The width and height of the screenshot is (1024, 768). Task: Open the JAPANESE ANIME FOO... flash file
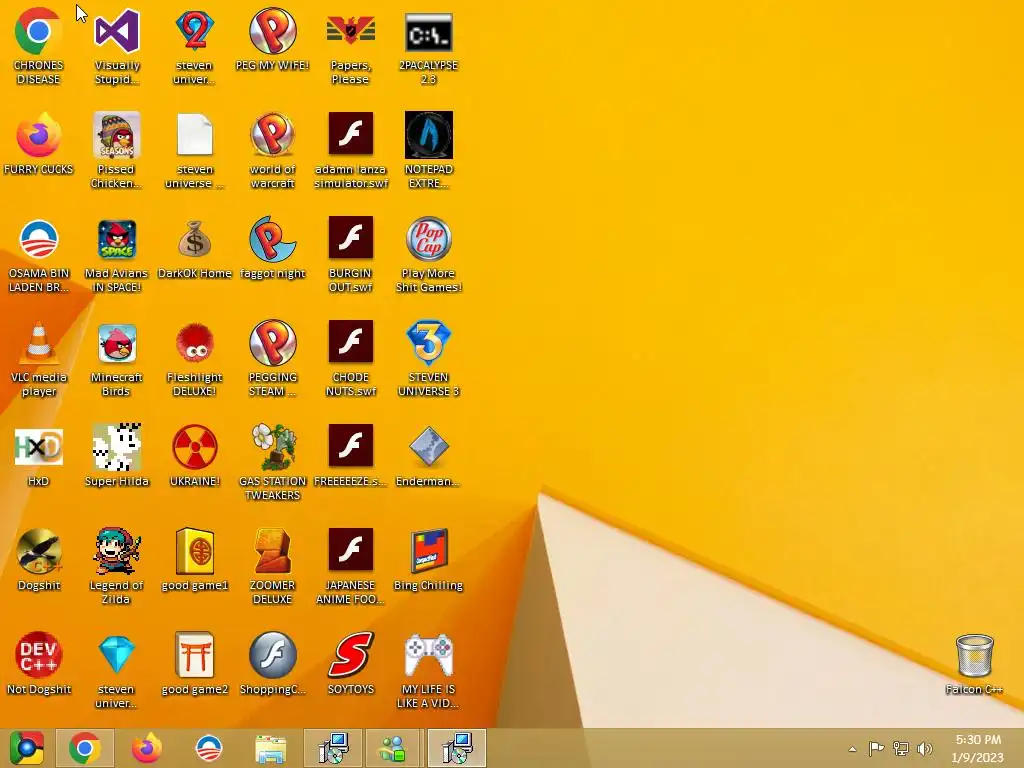[351, 566]
